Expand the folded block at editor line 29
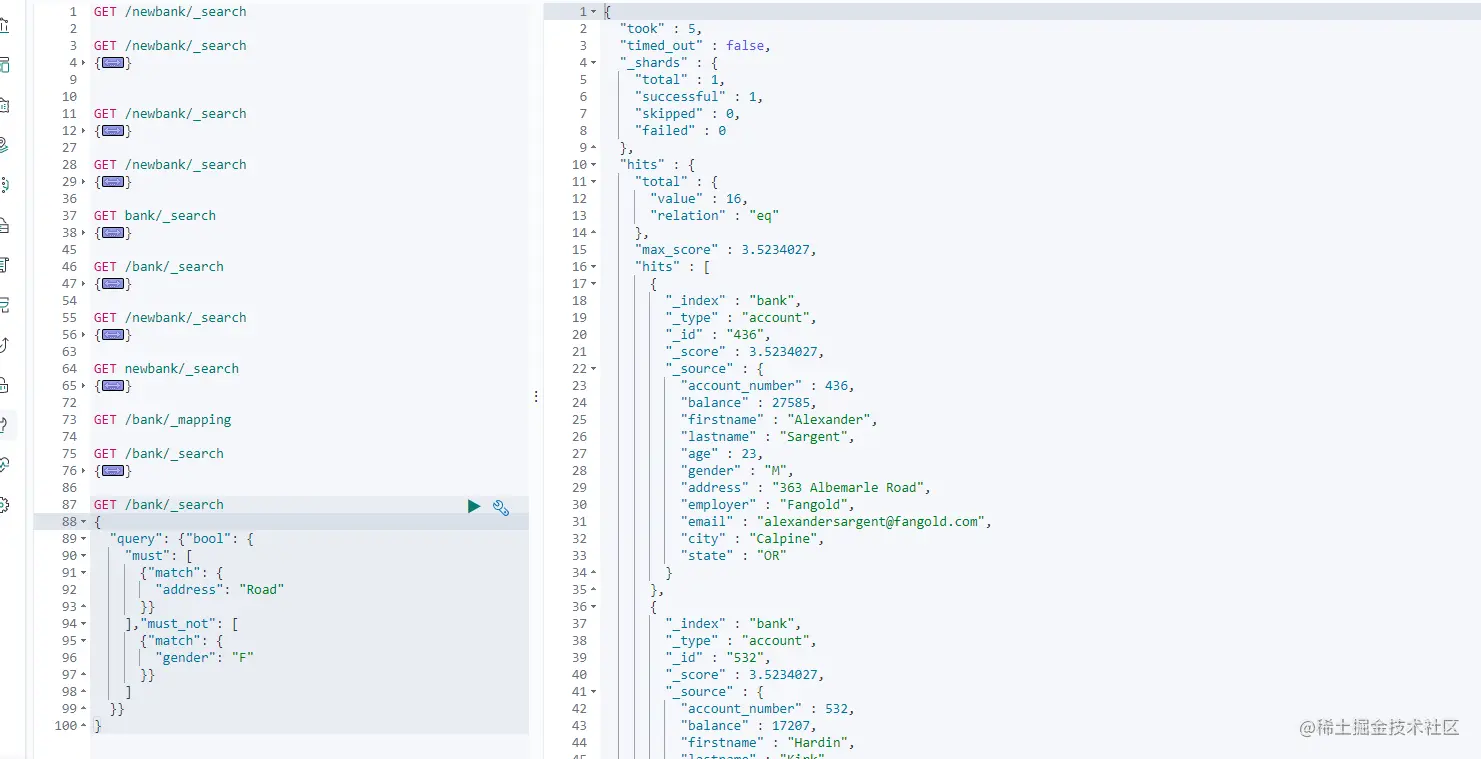This screenshot has width=1481, height=759. coord(84,182)
